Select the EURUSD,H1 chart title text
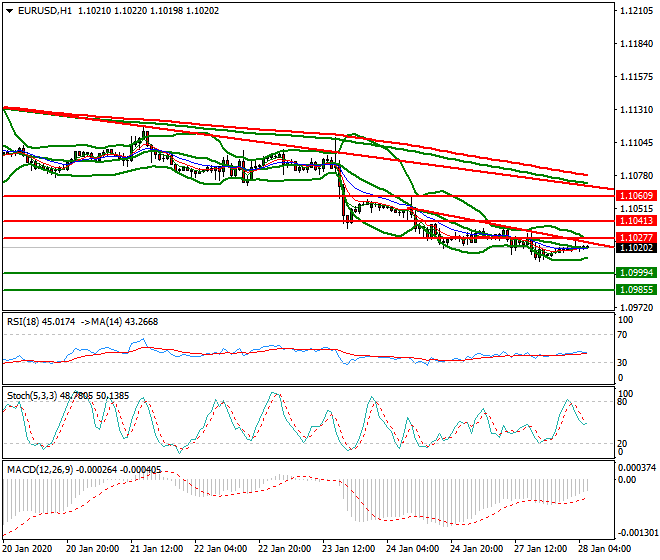Viewport: 660px width, 560px height. pos(45,11)
